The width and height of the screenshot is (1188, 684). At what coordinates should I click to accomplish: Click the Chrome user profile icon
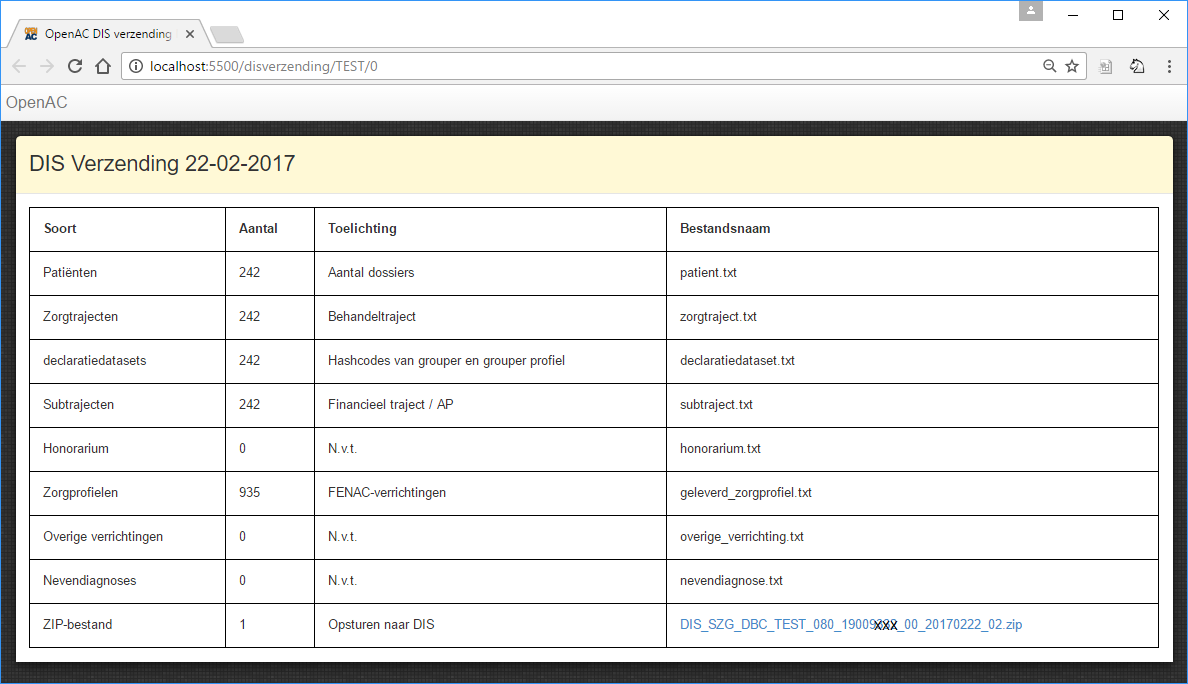point(1031,11)
